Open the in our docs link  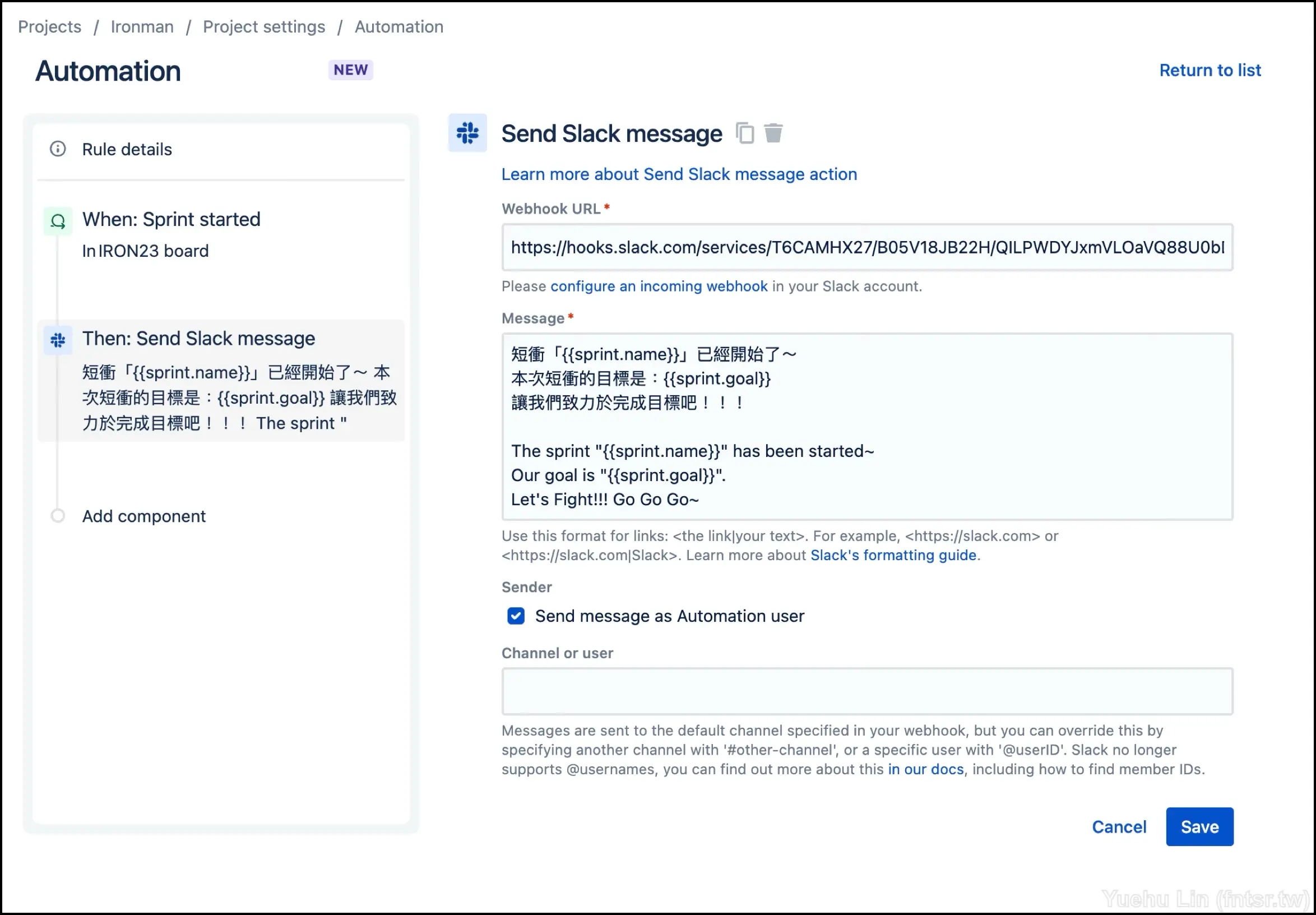(x=926, y=769)
